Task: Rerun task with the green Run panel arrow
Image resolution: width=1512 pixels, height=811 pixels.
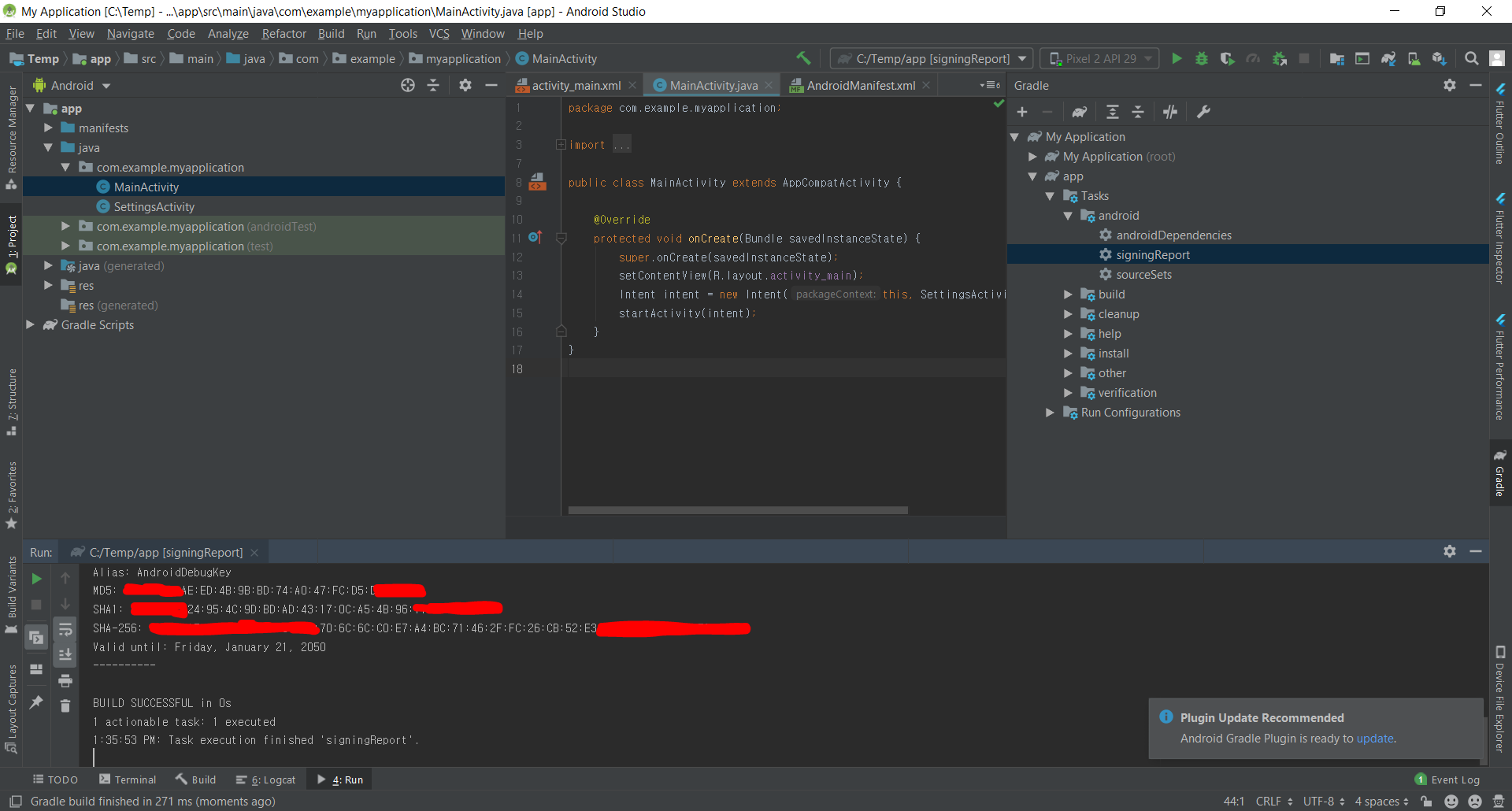Action: coord(36,579)
